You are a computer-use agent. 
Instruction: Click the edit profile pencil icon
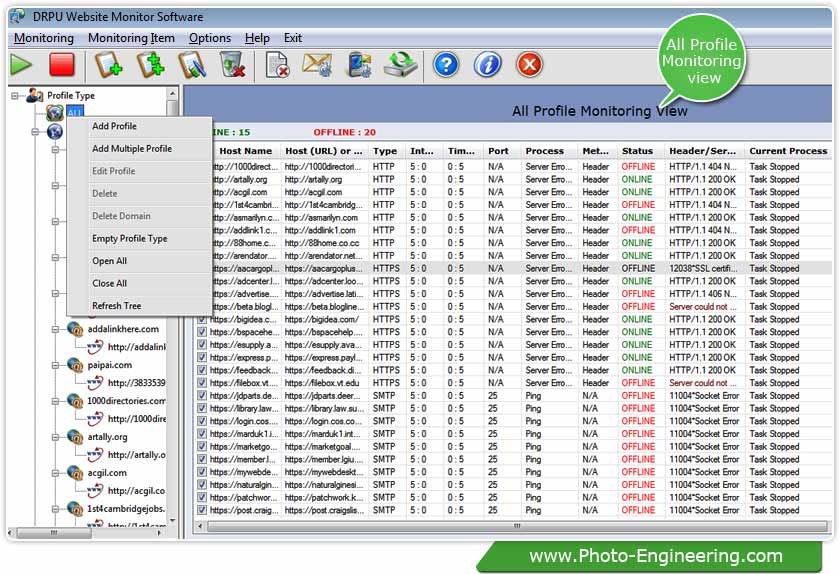[x=192, y=65]
